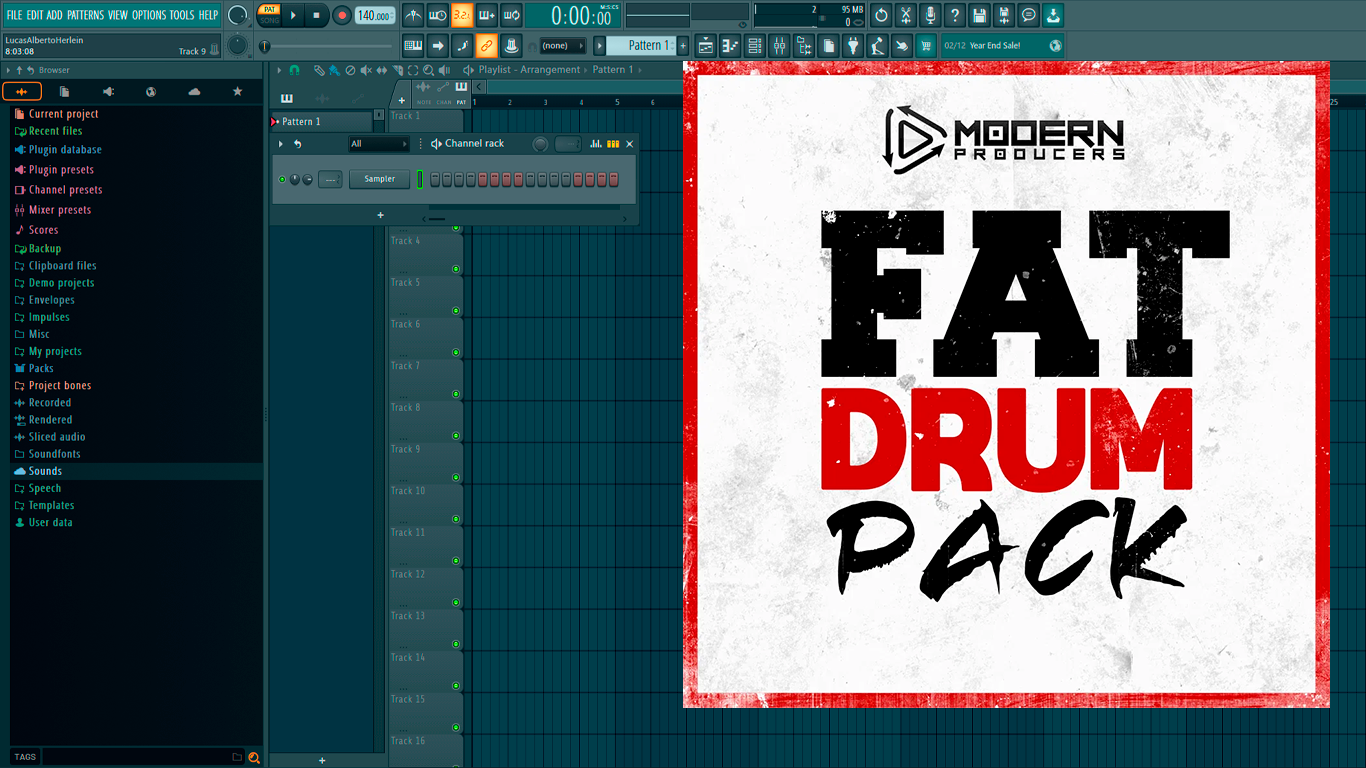This screenshot has height=768, width=1366.
Task: Open the chat speech bubble icon
Action: click(x=1028, y=15)
